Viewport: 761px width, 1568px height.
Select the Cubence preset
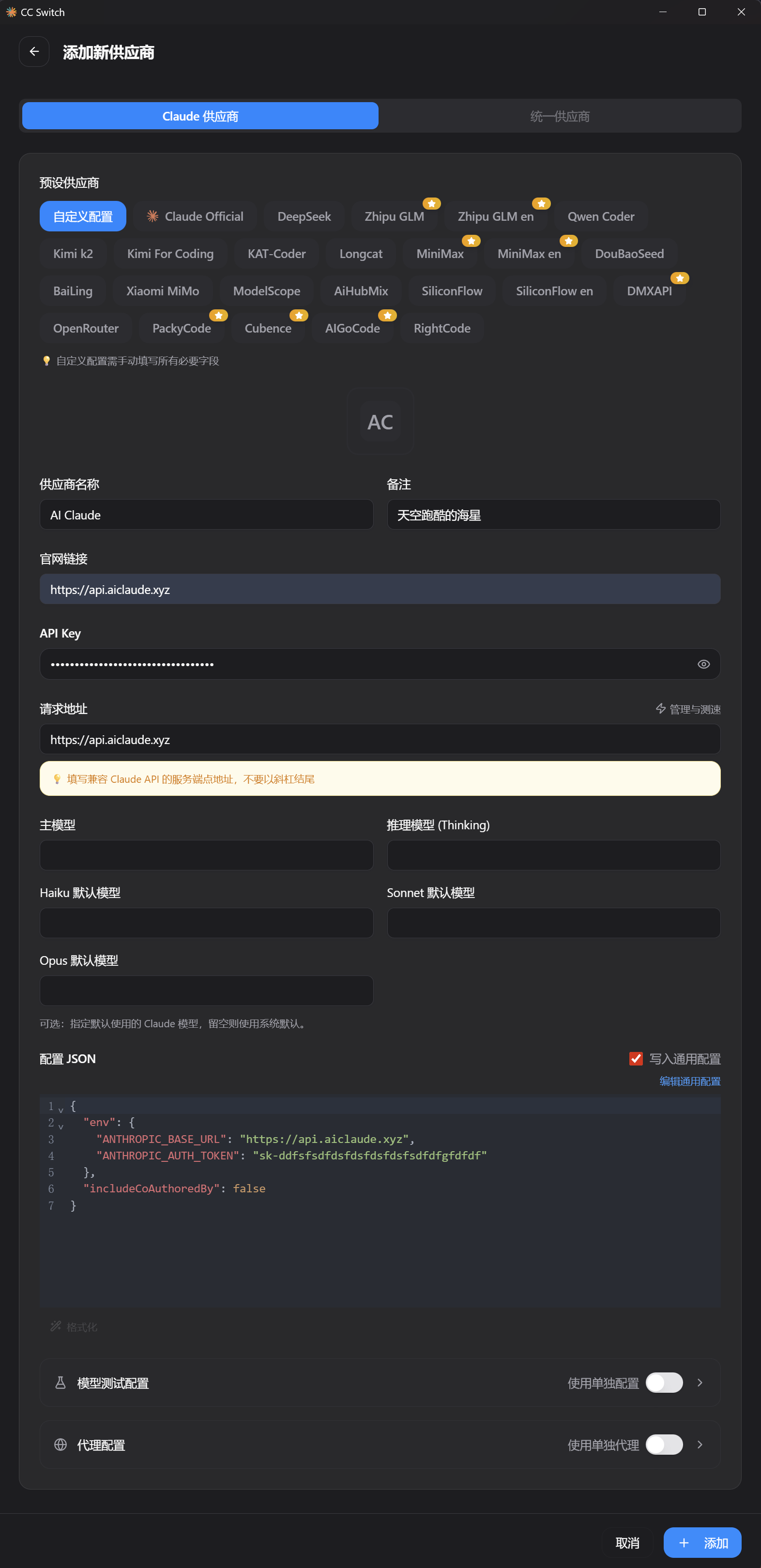pyautogui.click(x=268, y=328)
